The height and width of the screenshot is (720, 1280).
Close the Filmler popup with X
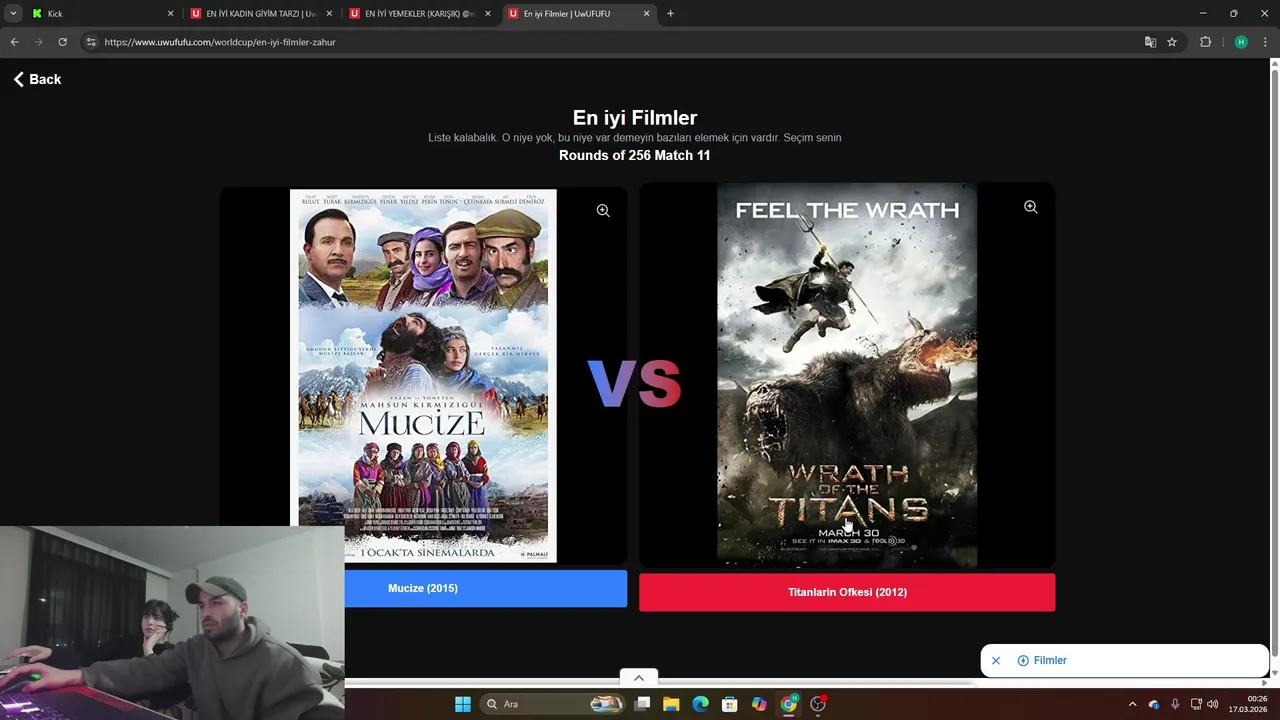click(x=996, y=660)
